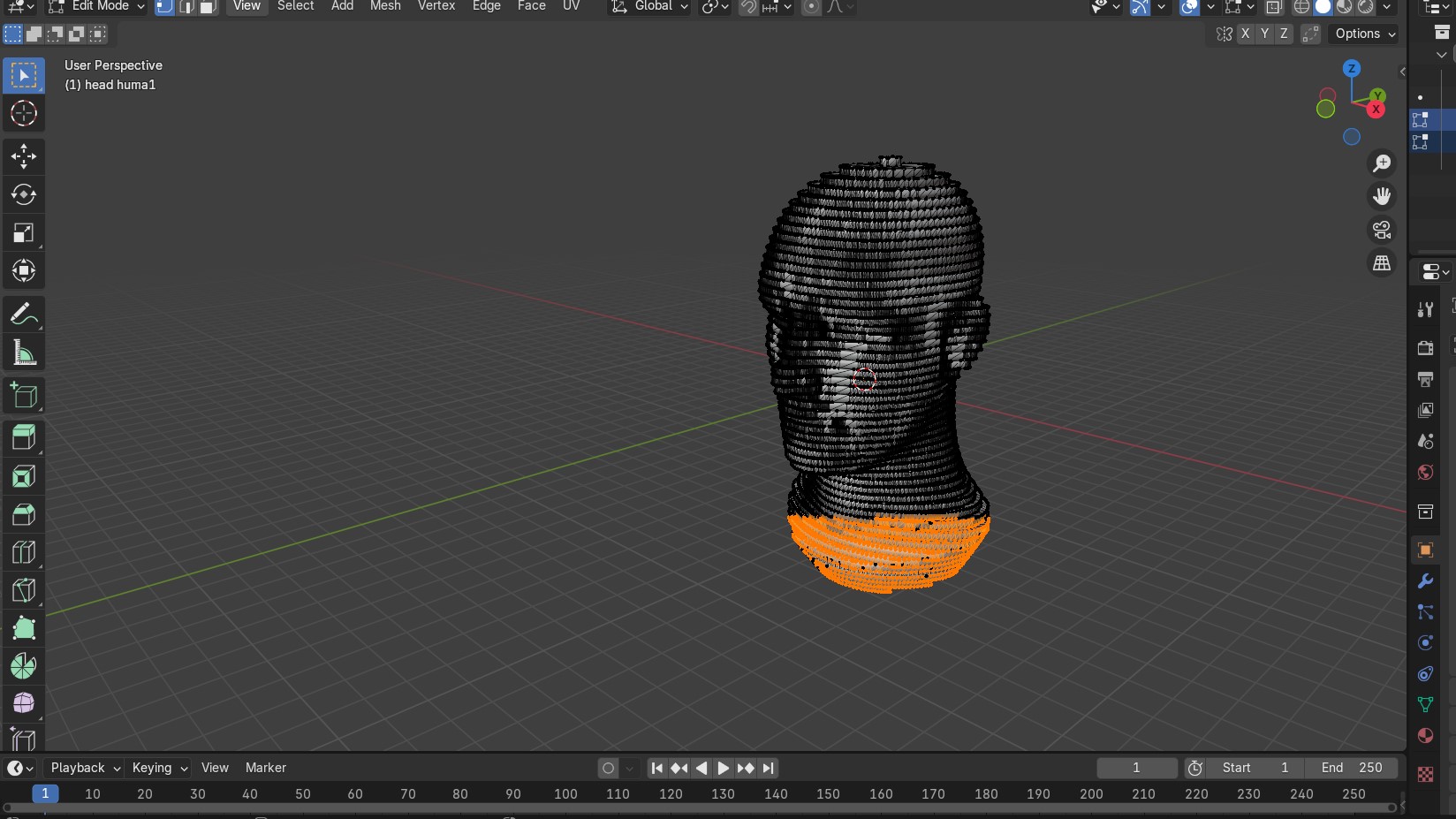Activate the 3D Cursor tool

pyautogui.click(x=24, y=113)
